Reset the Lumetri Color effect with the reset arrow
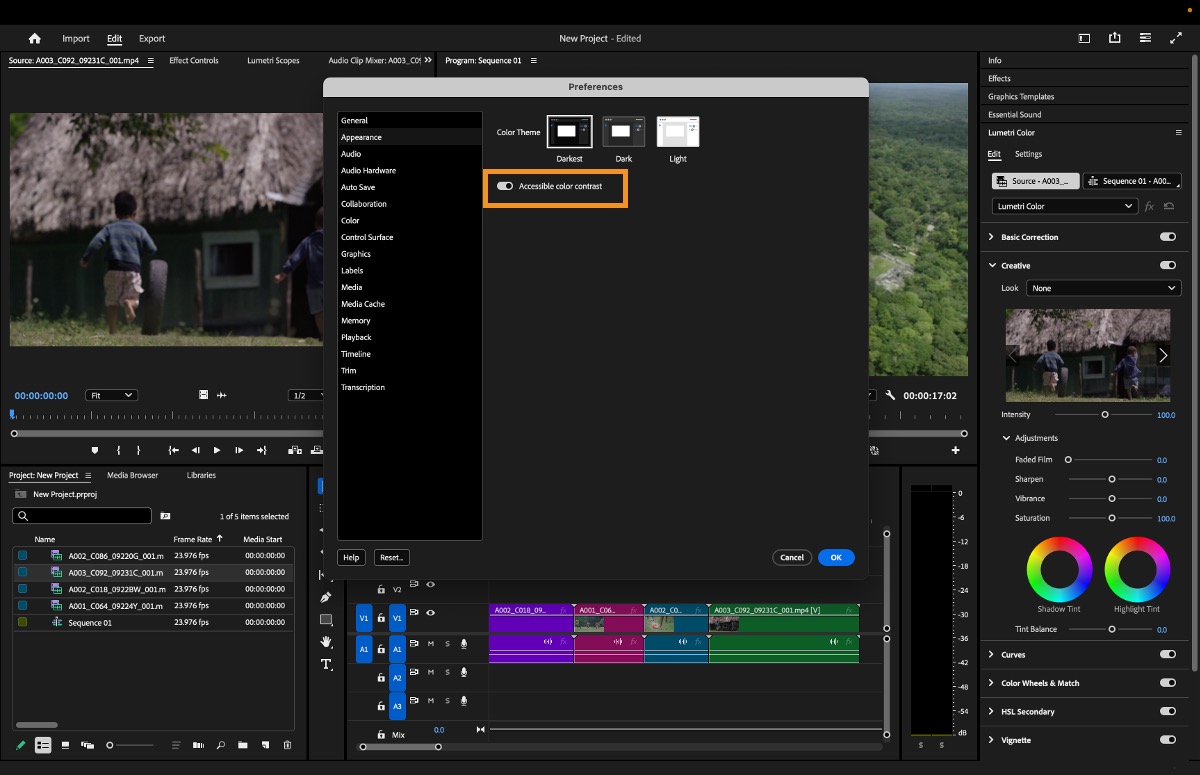The width and height of the screenshot is (1200, 775). [1168, 206]
